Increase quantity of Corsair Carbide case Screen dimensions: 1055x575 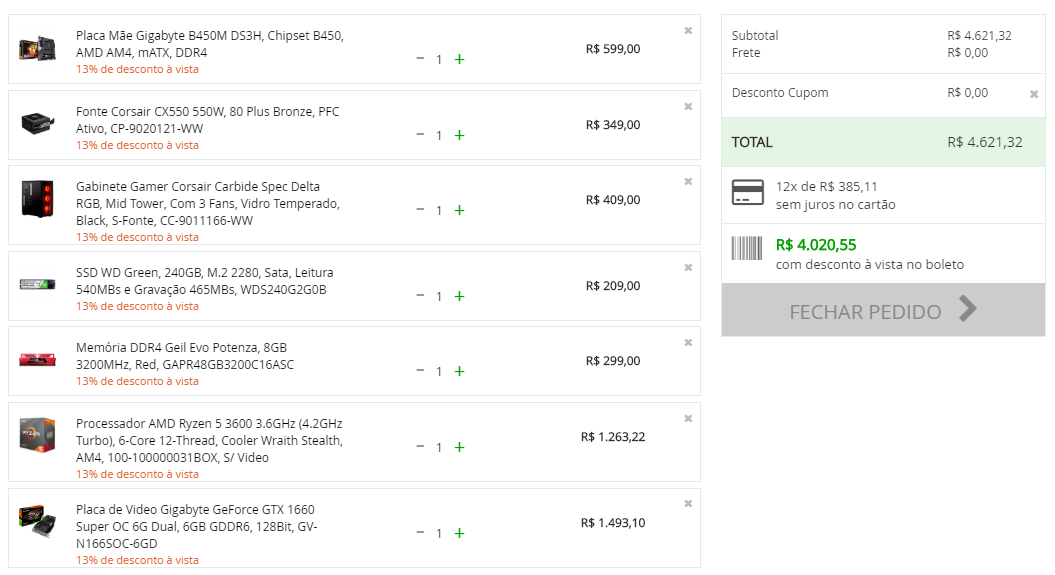click(459, 210)
